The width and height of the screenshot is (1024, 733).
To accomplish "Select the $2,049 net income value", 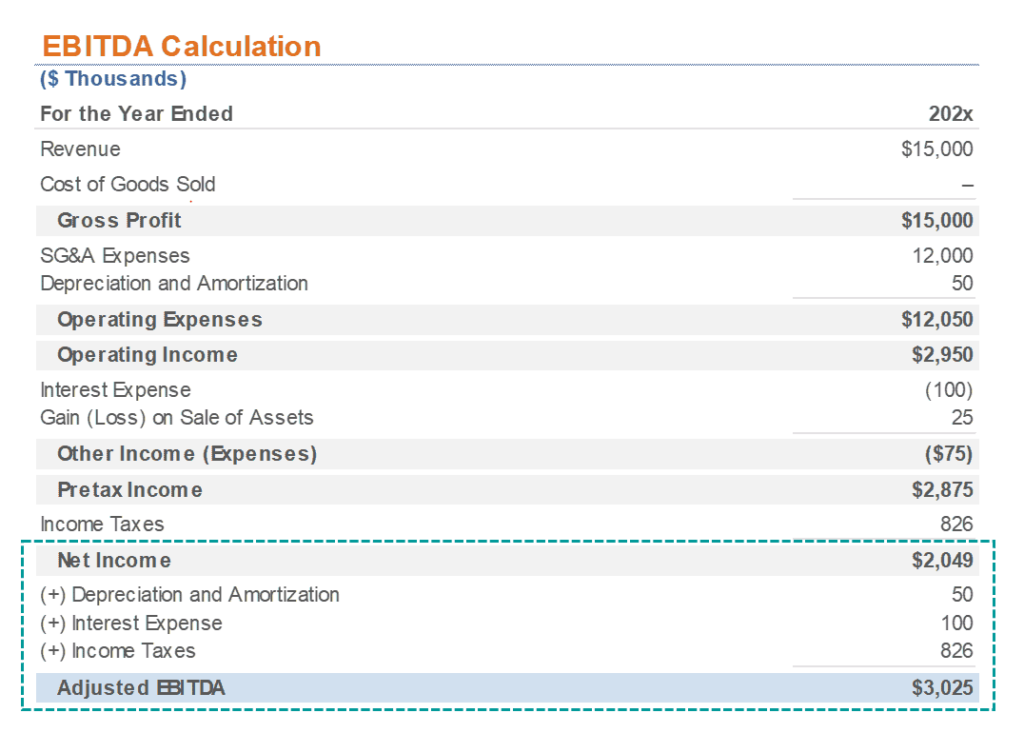I will (x=941, y=560).
